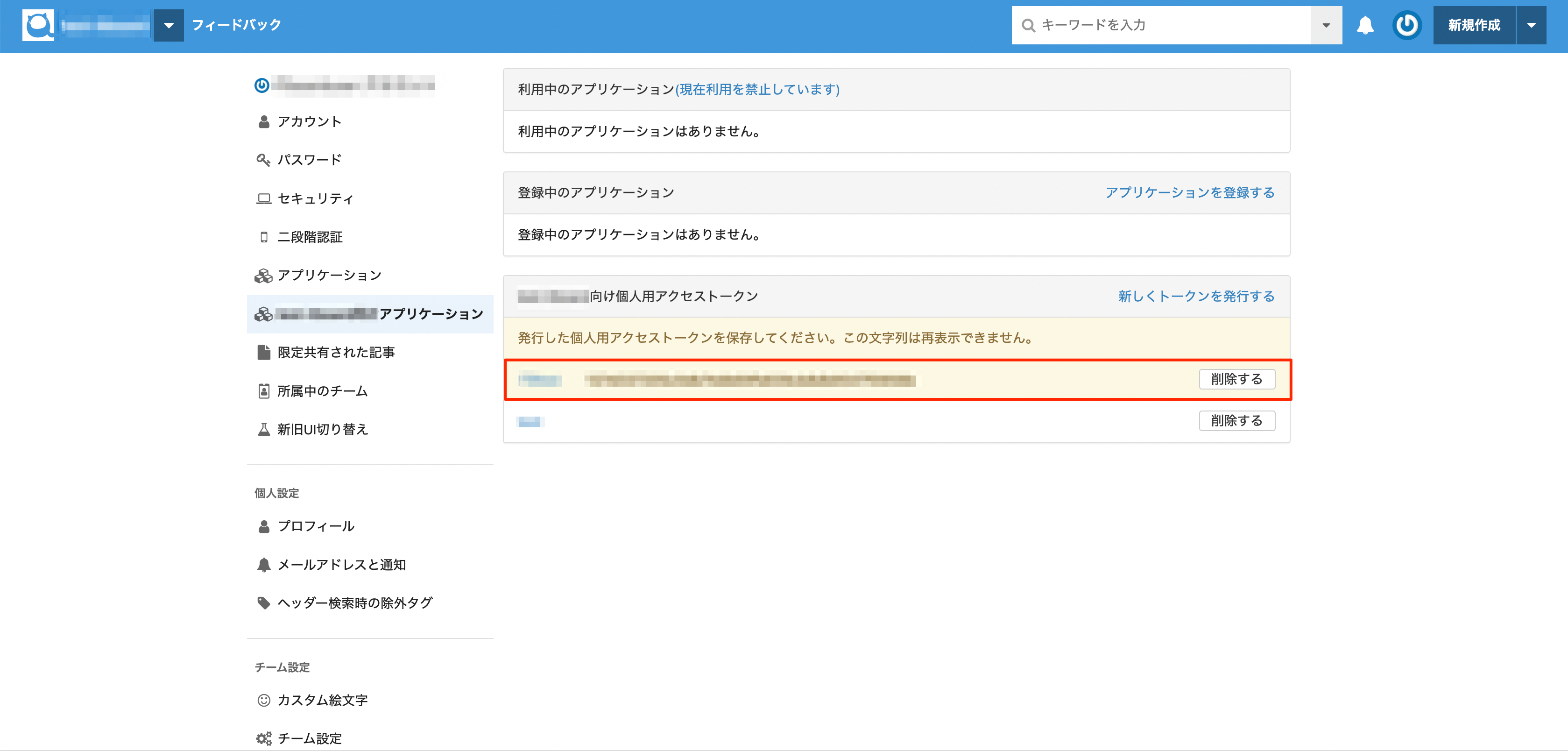Viewport: 1568px width, 751px height.
Task: Click the チーム設定 gears icon
Action: pyautogui.click(x=263, y=738)
